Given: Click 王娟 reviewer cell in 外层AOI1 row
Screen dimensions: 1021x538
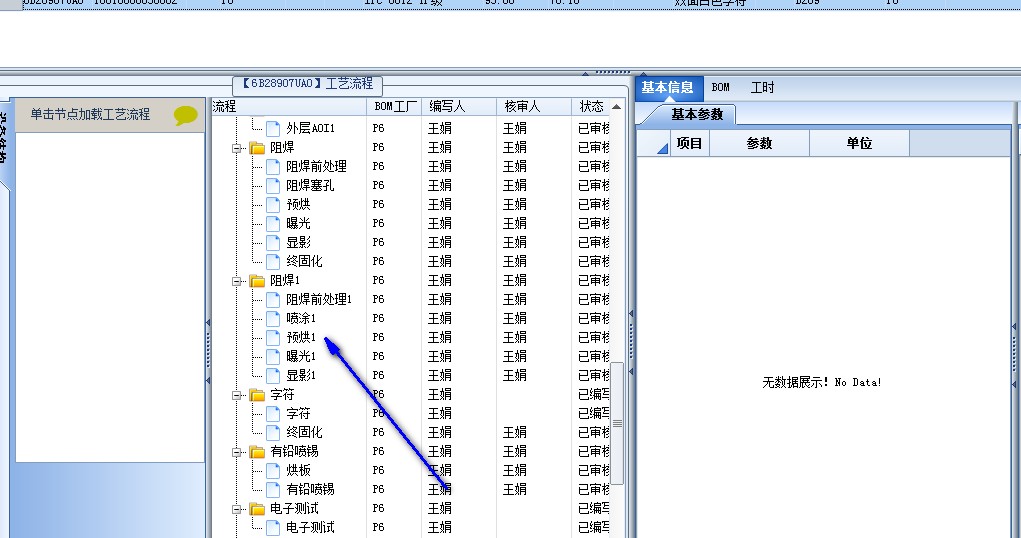Looking at the screenshot, I should click(514, 128).
